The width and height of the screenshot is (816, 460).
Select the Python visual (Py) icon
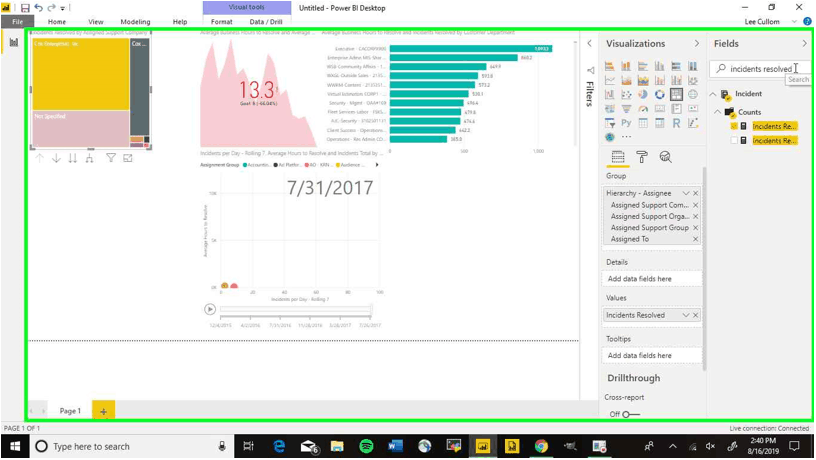coord(626,123)
